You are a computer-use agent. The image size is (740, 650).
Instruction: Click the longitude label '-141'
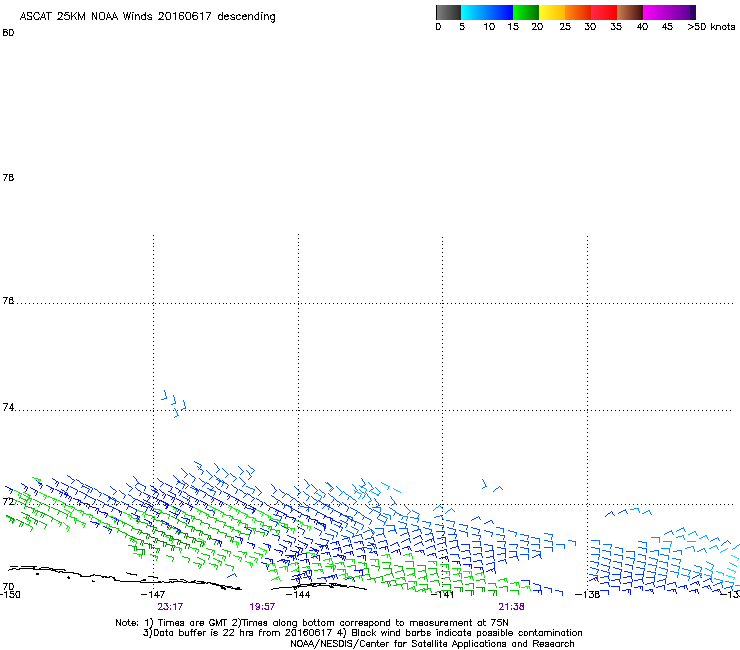coord(442,594)
